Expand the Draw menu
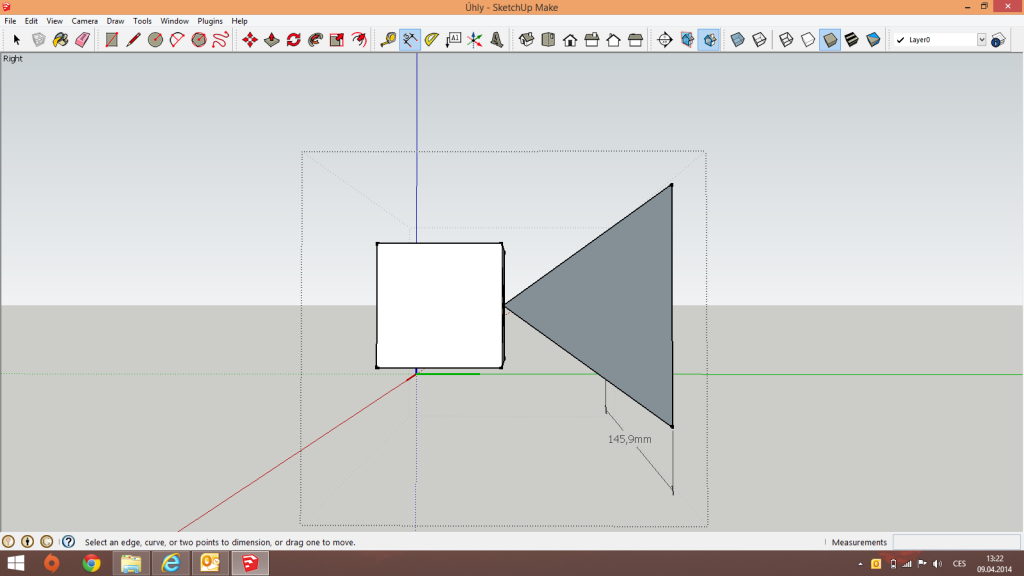This screenshot has height=576, width=1024. pos(115,21)
